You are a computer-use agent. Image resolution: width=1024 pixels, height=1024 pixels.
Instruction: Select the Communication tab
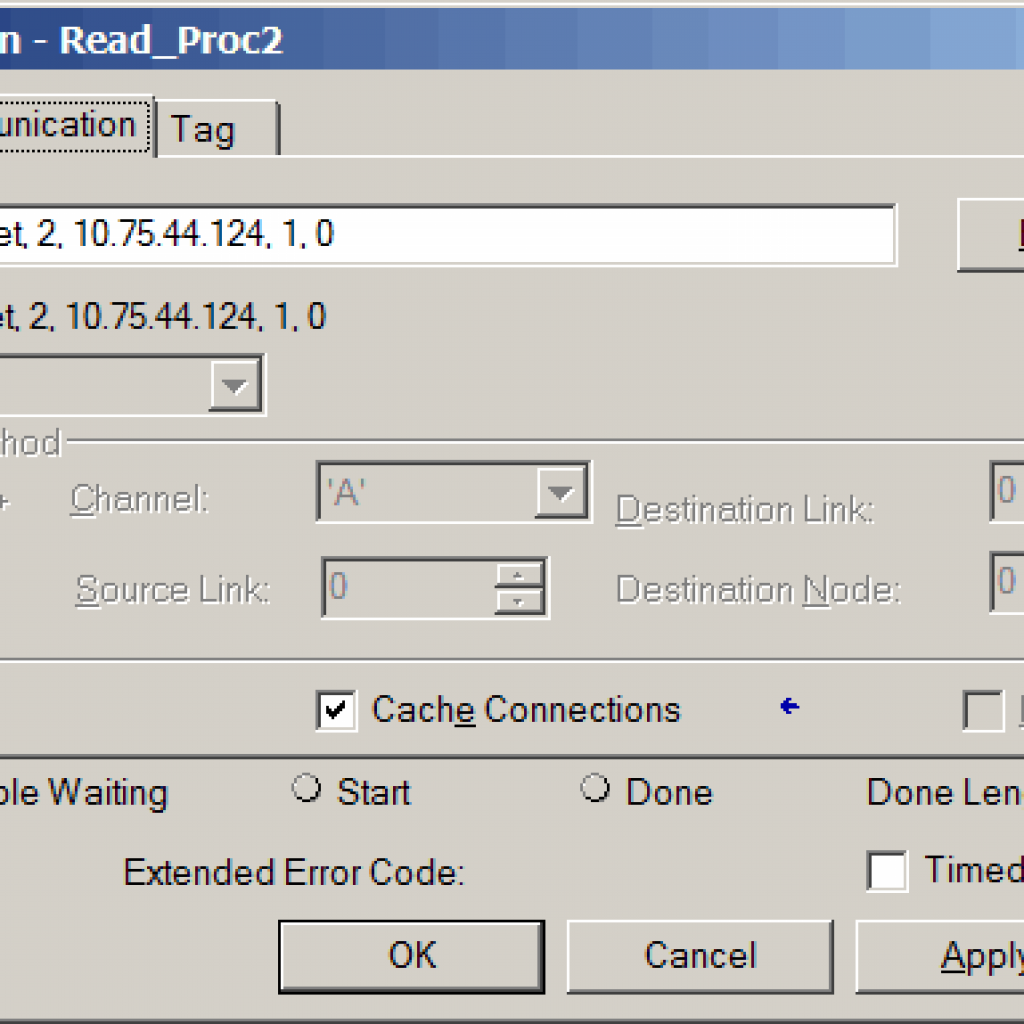pos(76,125)
